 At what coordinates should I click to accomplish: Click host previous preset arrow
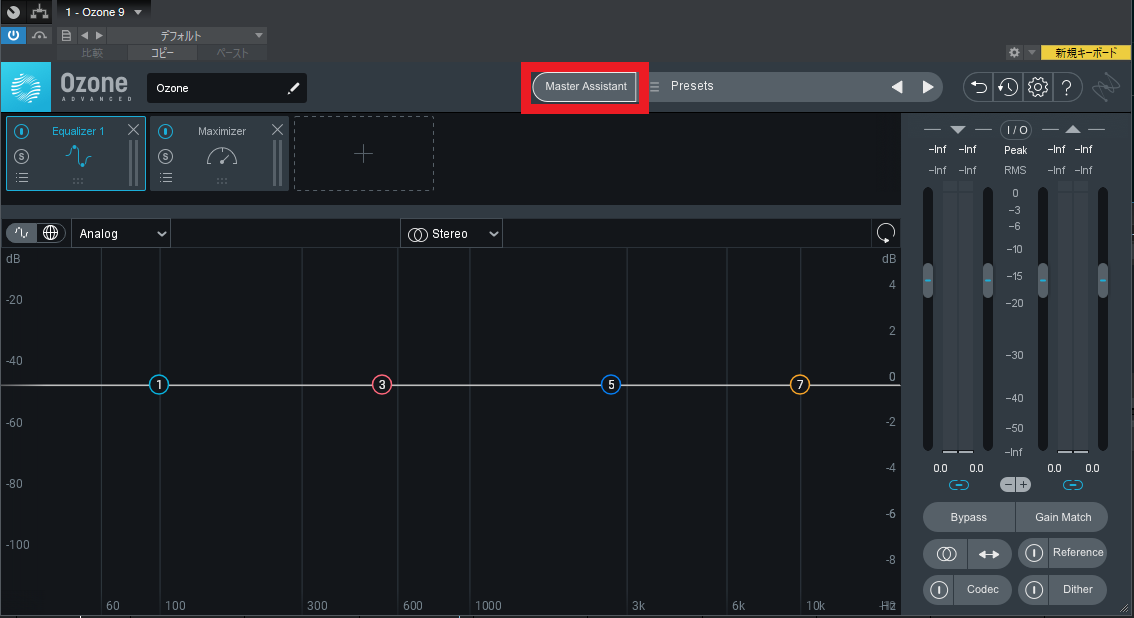point(85,35)
